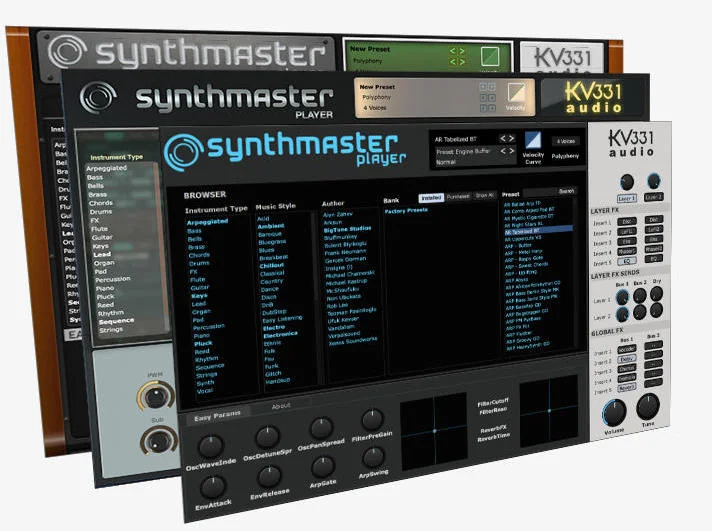Click previous preset arrow beside AR Tabelized BT
712x531 pixels.
[503, 139]
